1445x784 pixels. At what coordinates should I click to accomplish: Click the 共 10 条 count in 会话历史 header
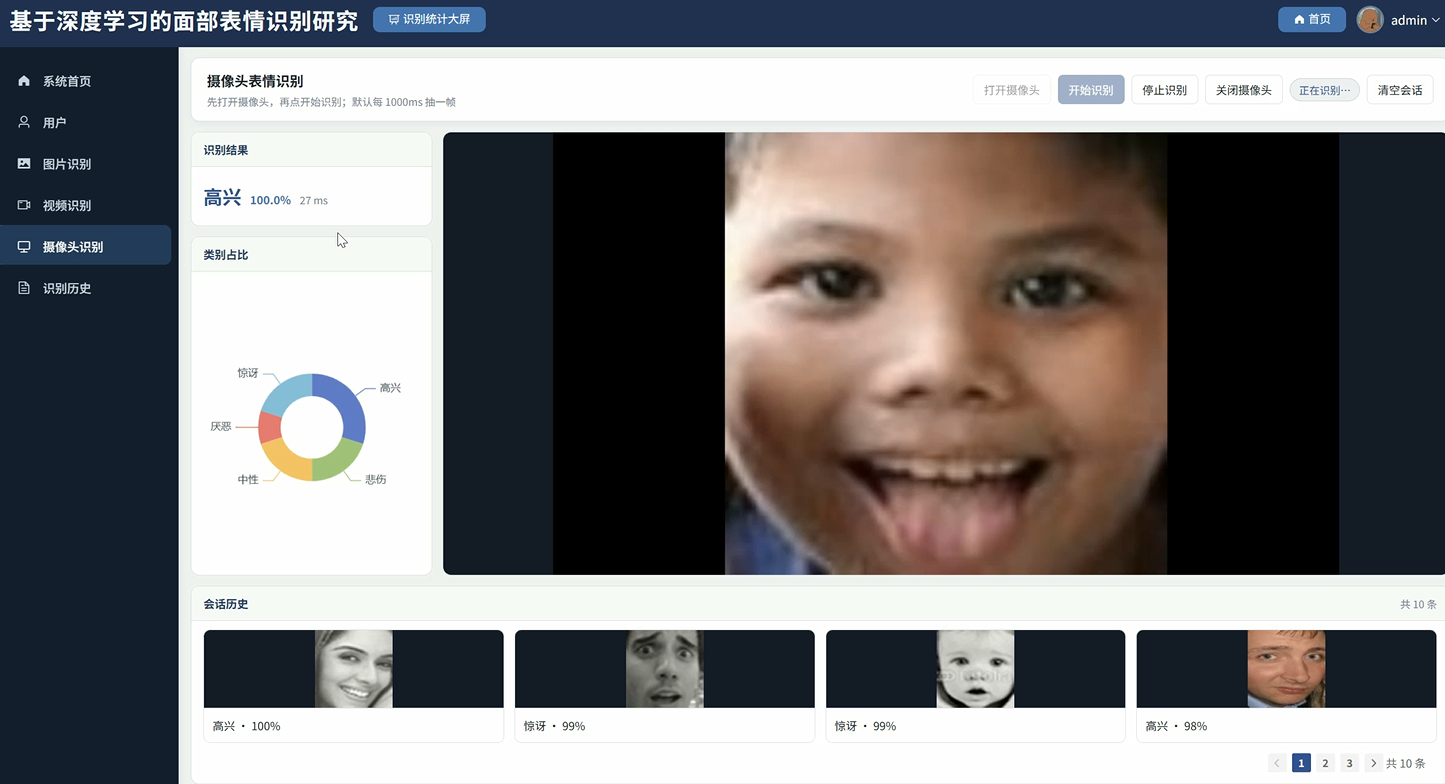point(1418,604)
